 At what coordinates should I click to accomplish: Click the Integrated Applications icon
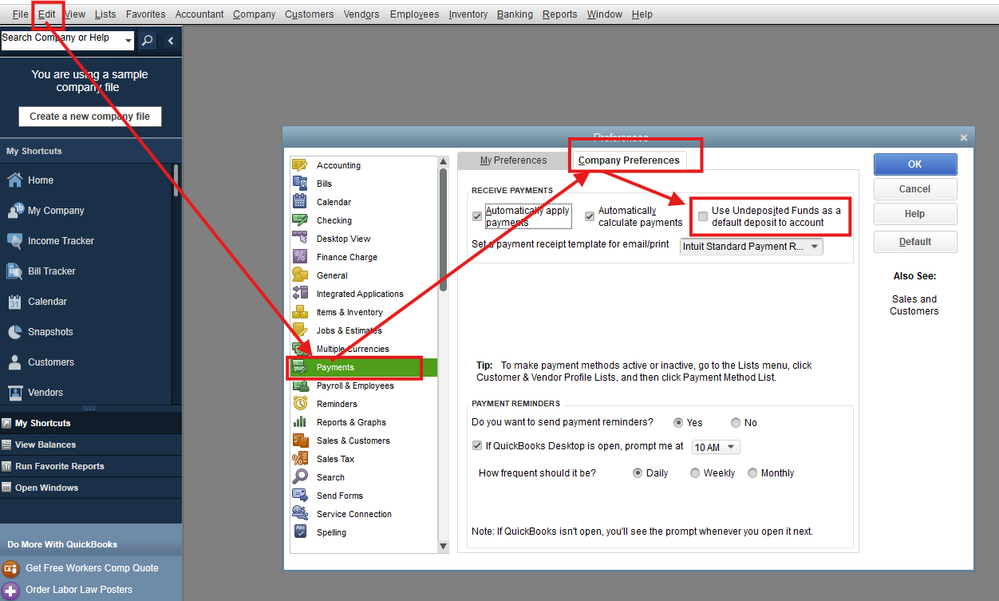click(x=299, y=293)
